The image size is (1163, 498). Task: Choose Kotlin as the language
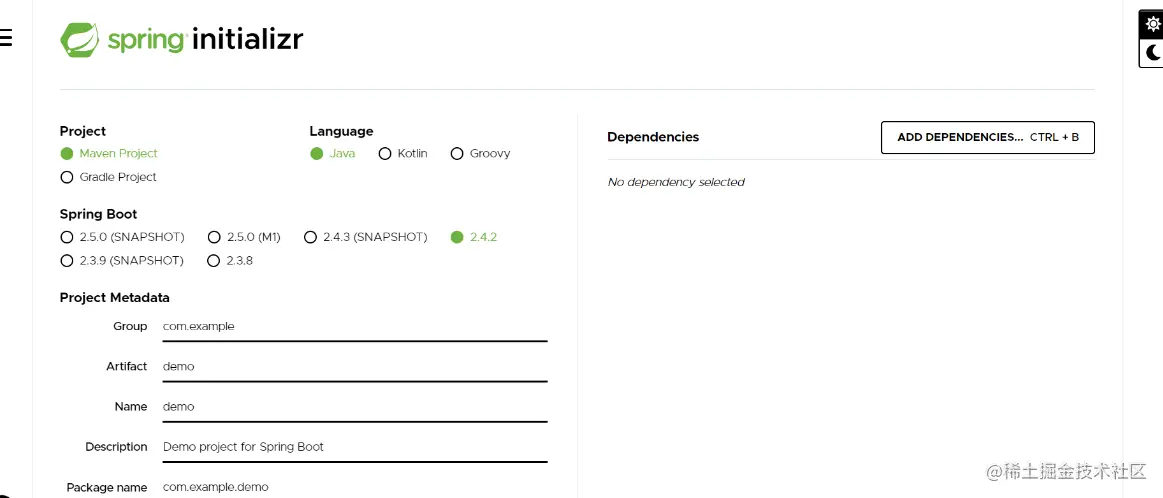point(403,154)
